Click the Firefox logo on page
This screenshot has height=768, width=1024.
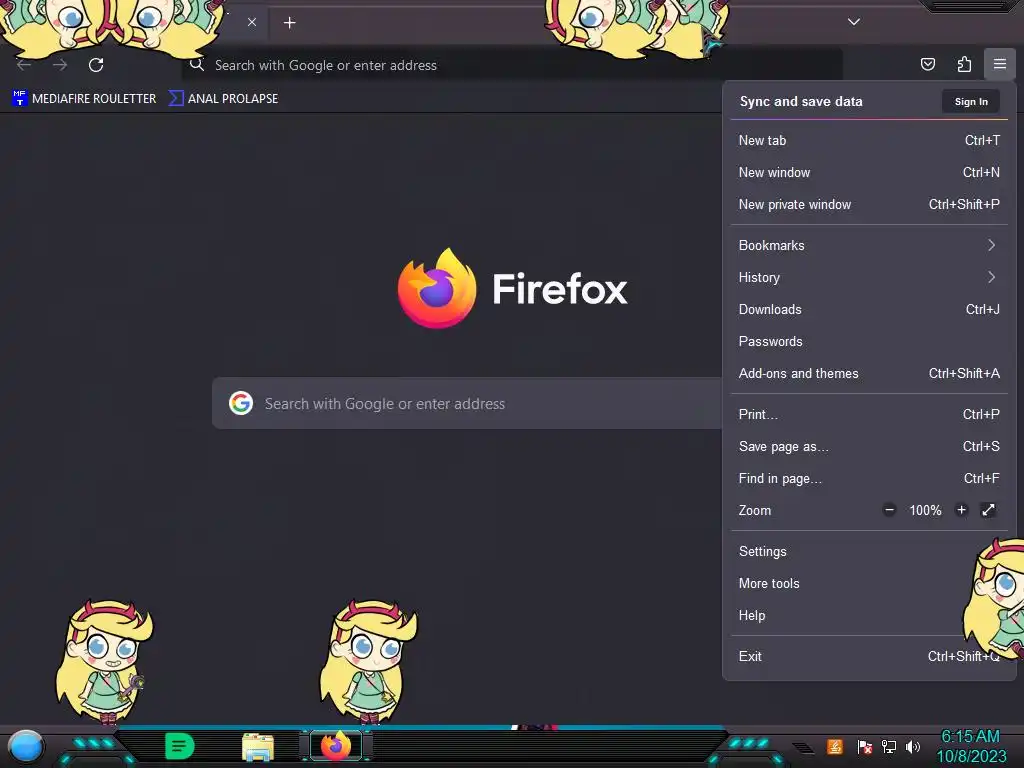pos(437,288)
